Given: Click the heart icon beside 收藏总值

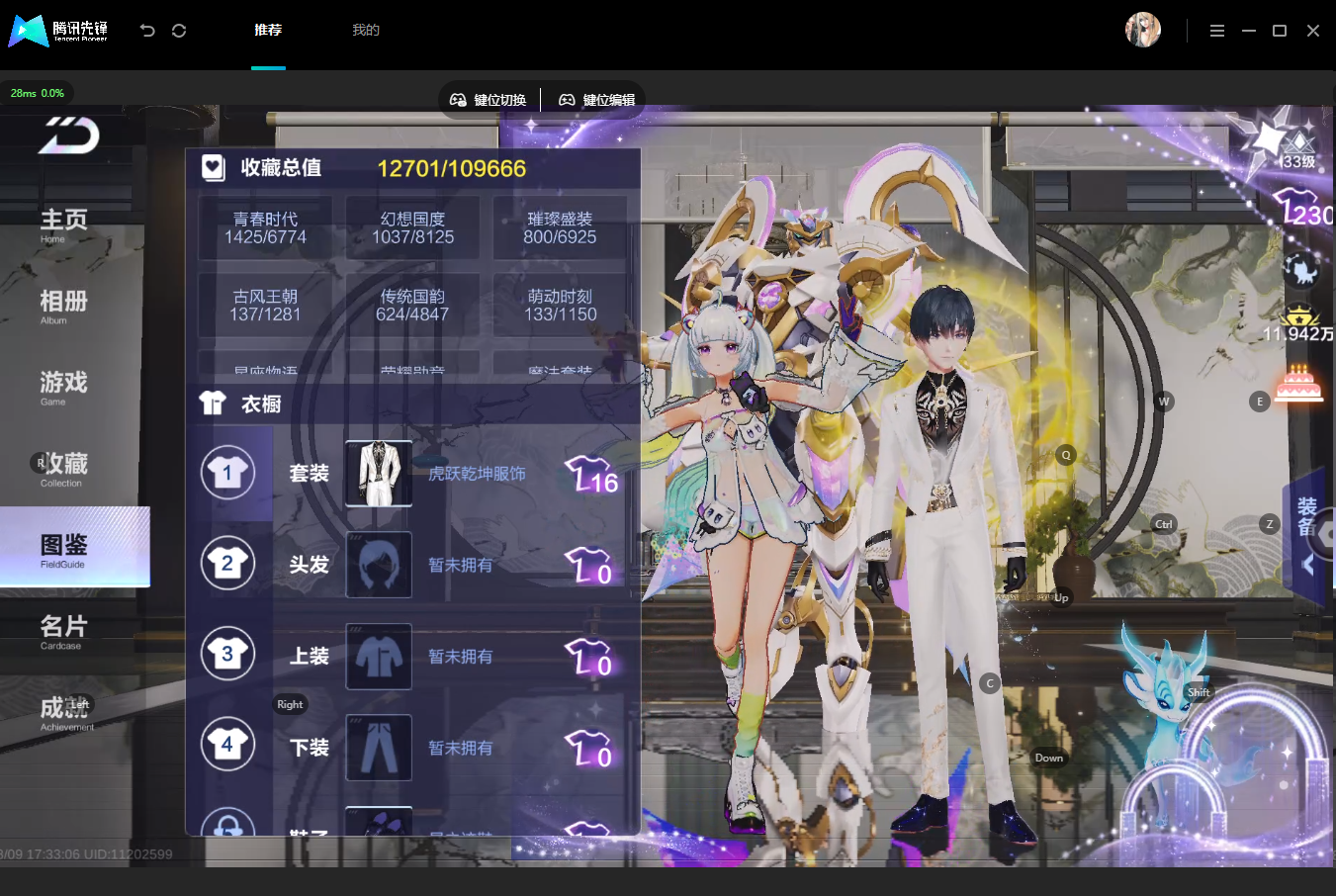Looking at the screenshot, I should [213, 168].
